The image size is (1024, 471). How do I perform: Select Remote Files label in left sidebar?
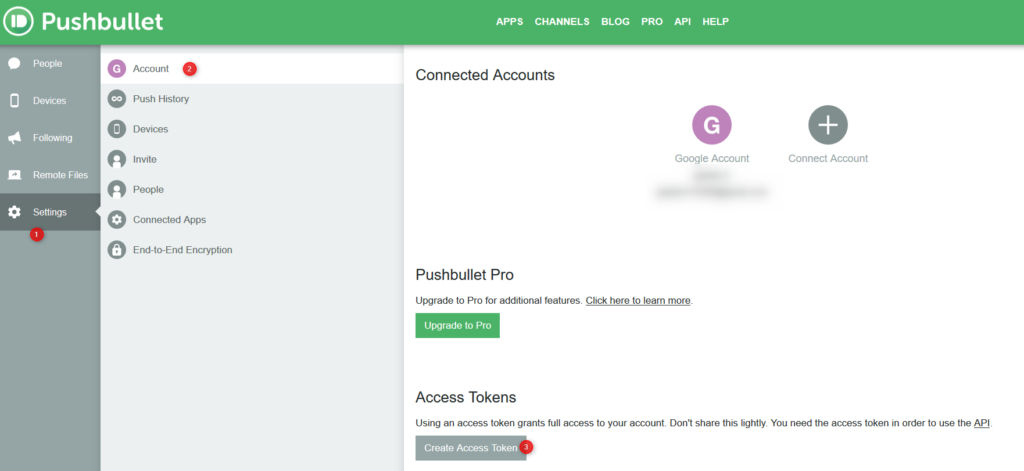pos(61,175)
